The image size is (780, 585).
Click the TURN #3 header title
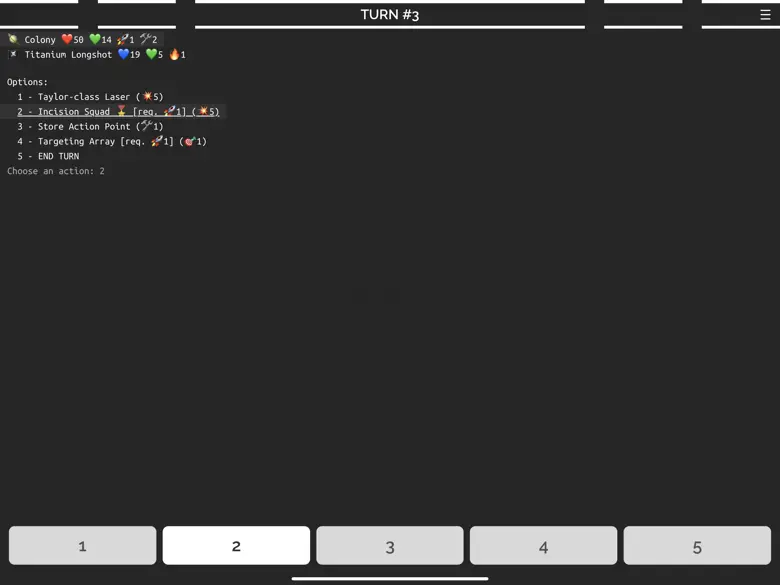(x=390, y=15)
